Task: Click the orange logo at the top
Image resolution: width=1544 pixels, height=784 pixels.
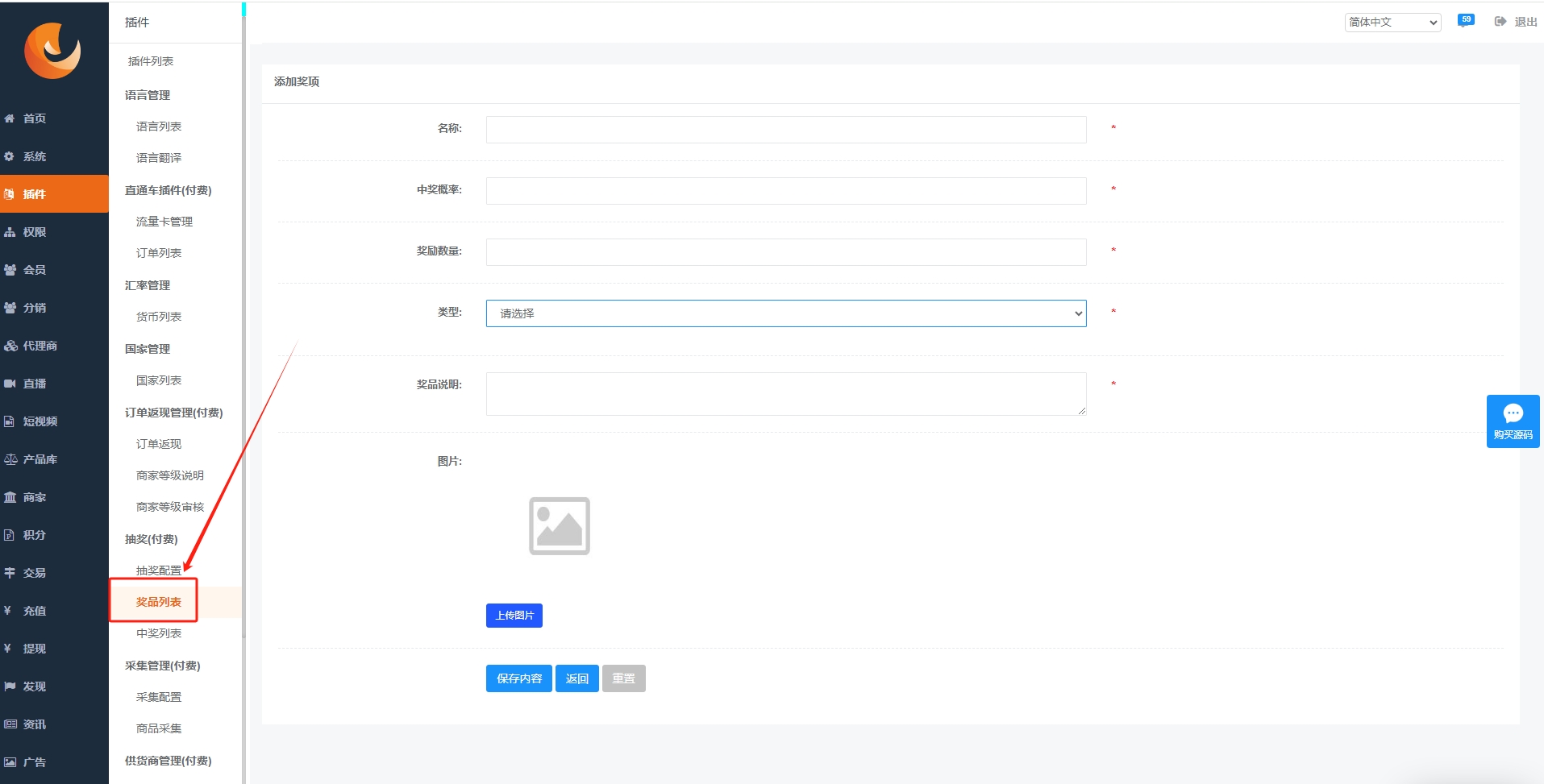Action: tap(52, 50)
